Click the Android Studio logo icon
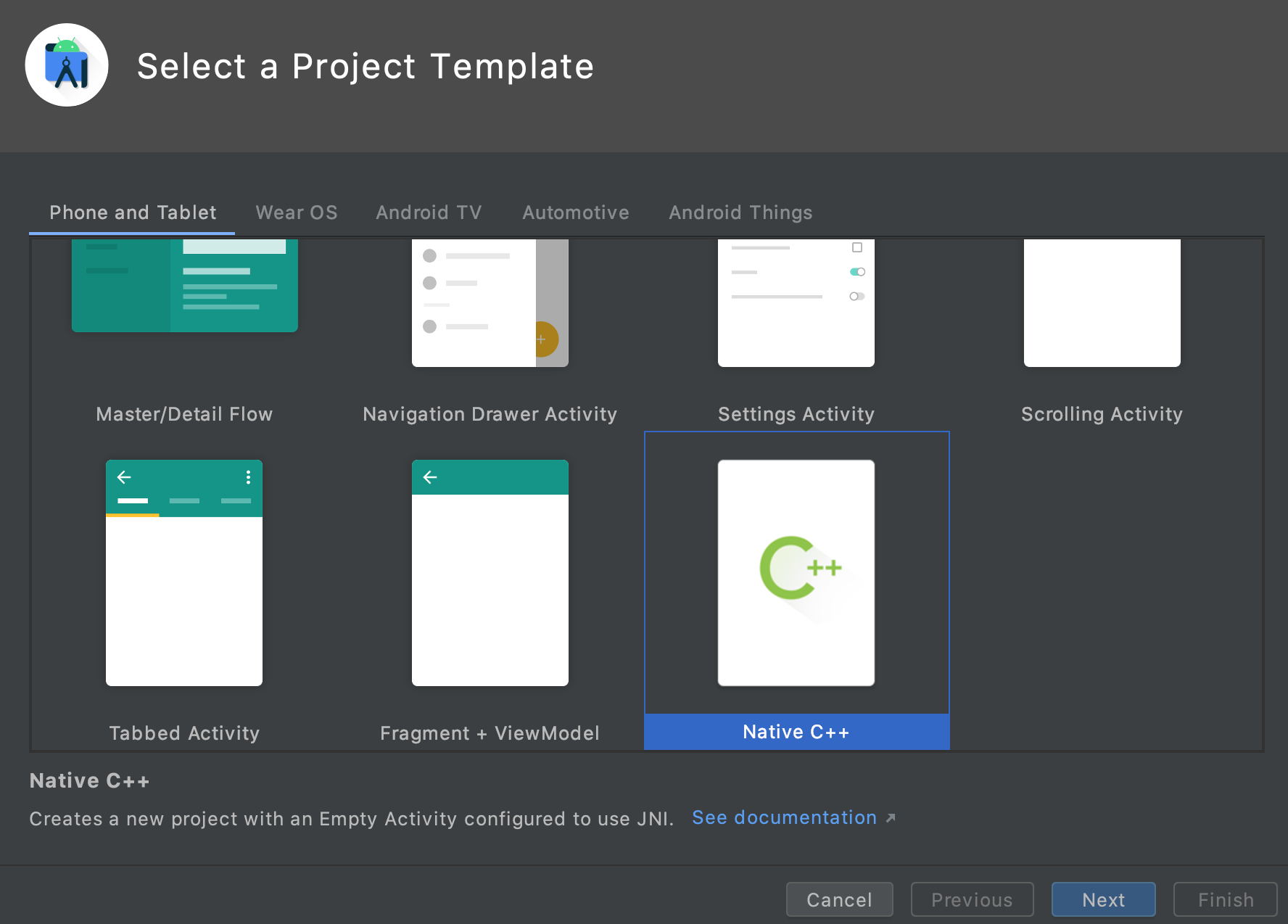1288x924 pixels. [x=67, y=65]
